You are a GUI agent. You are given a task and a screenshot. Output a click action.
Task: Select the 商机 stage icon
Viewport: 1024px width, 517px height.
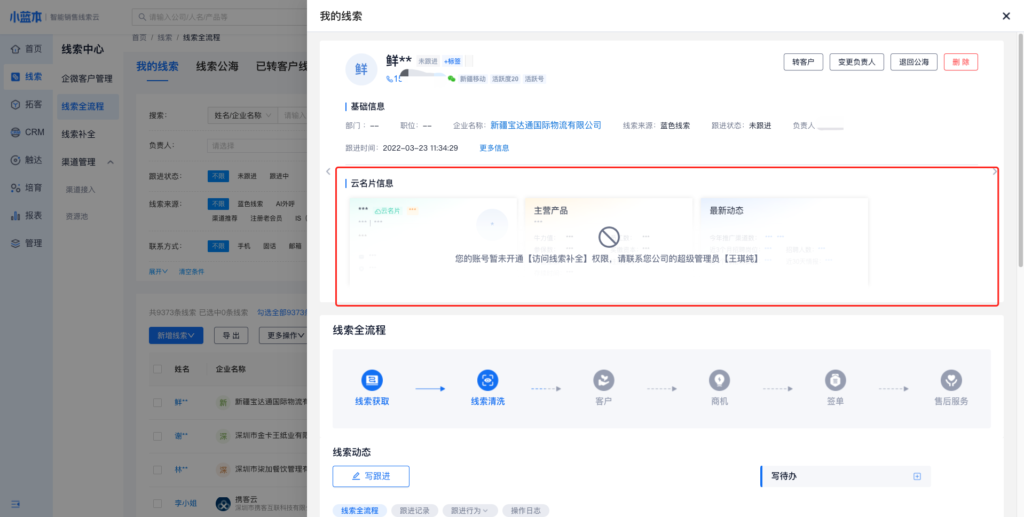[x=718, y=380]
